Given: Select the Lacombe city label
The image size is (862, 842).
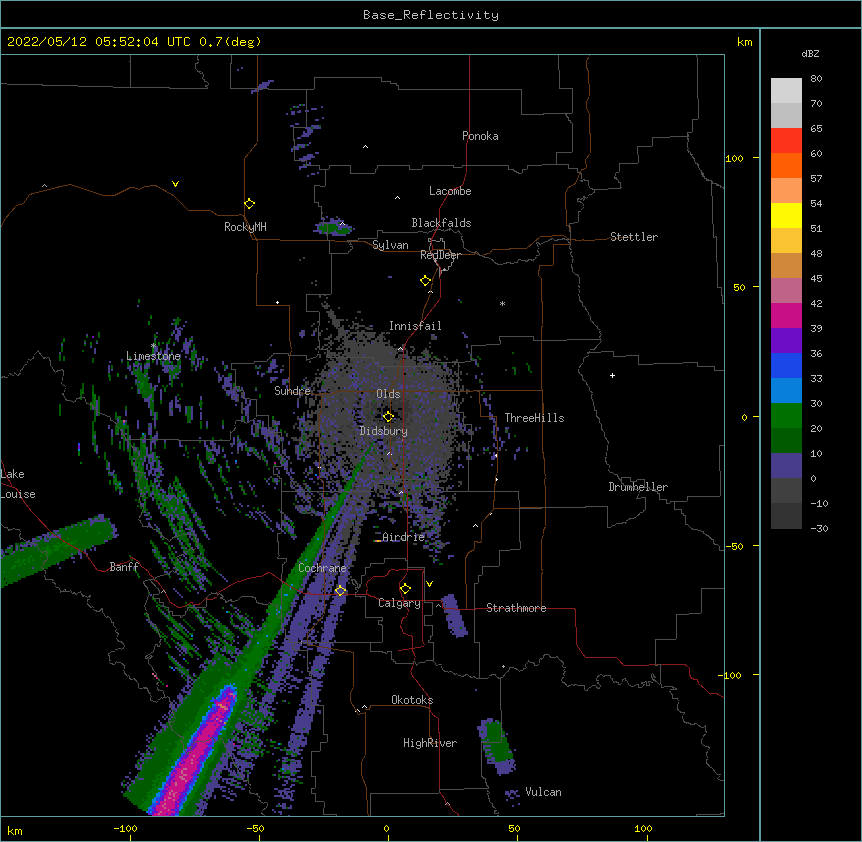Looking at the screenshot, I should click(x=450, y=191).
